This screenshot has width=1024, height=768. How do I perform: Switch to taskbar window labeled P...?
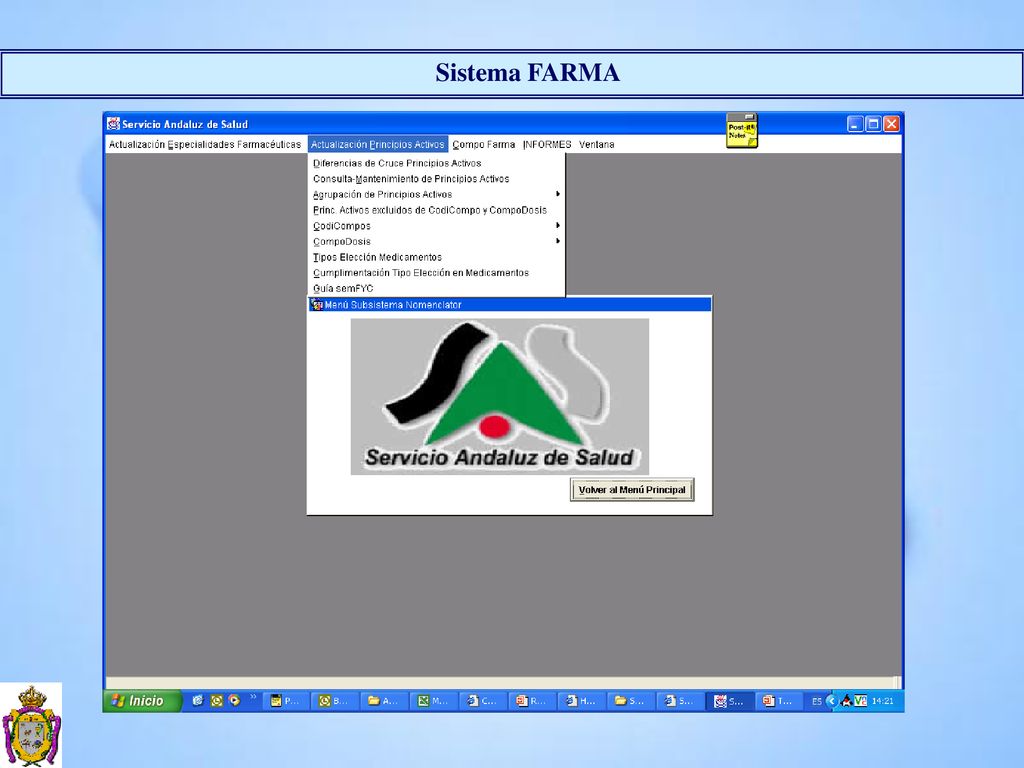coord(285,701)
